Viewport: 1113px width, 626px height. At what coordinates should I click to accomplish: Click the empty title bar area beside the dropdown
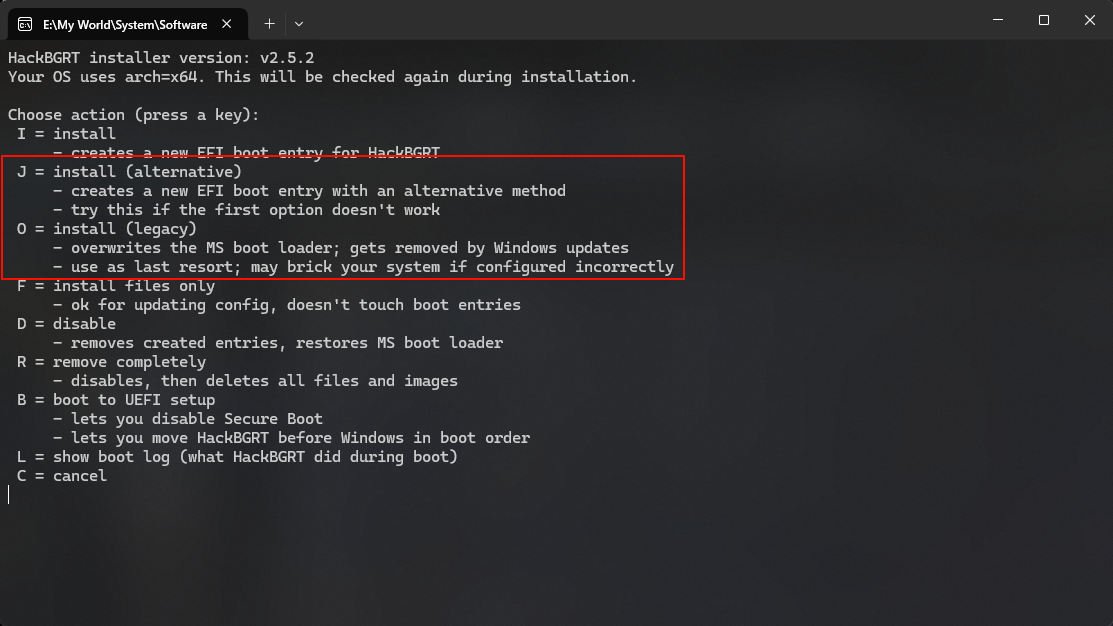point(640,22)
